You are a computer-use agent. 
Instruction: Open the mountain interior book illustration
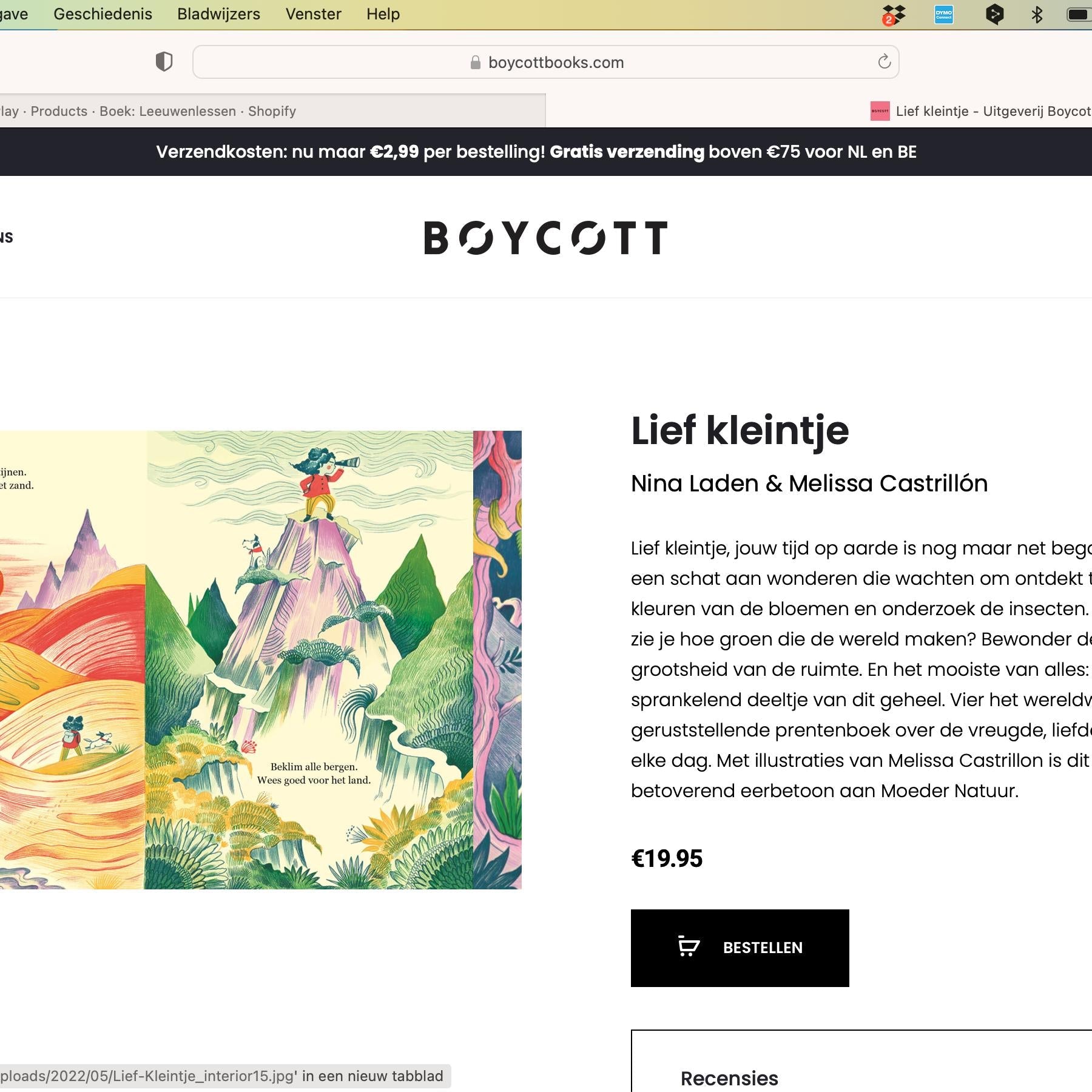click(309, 660)
